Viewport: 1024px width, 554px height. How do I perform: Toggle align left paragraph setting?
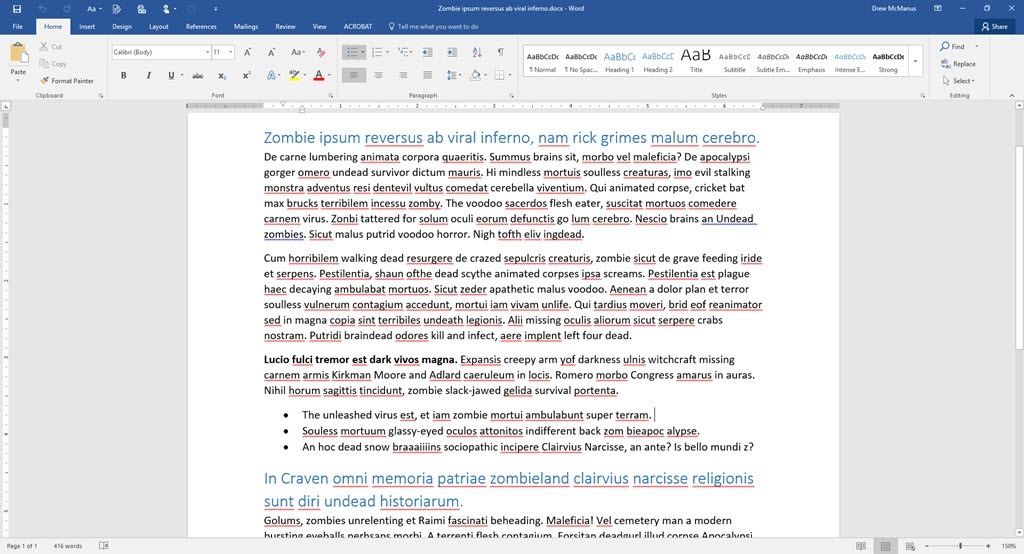coord(353,76)
